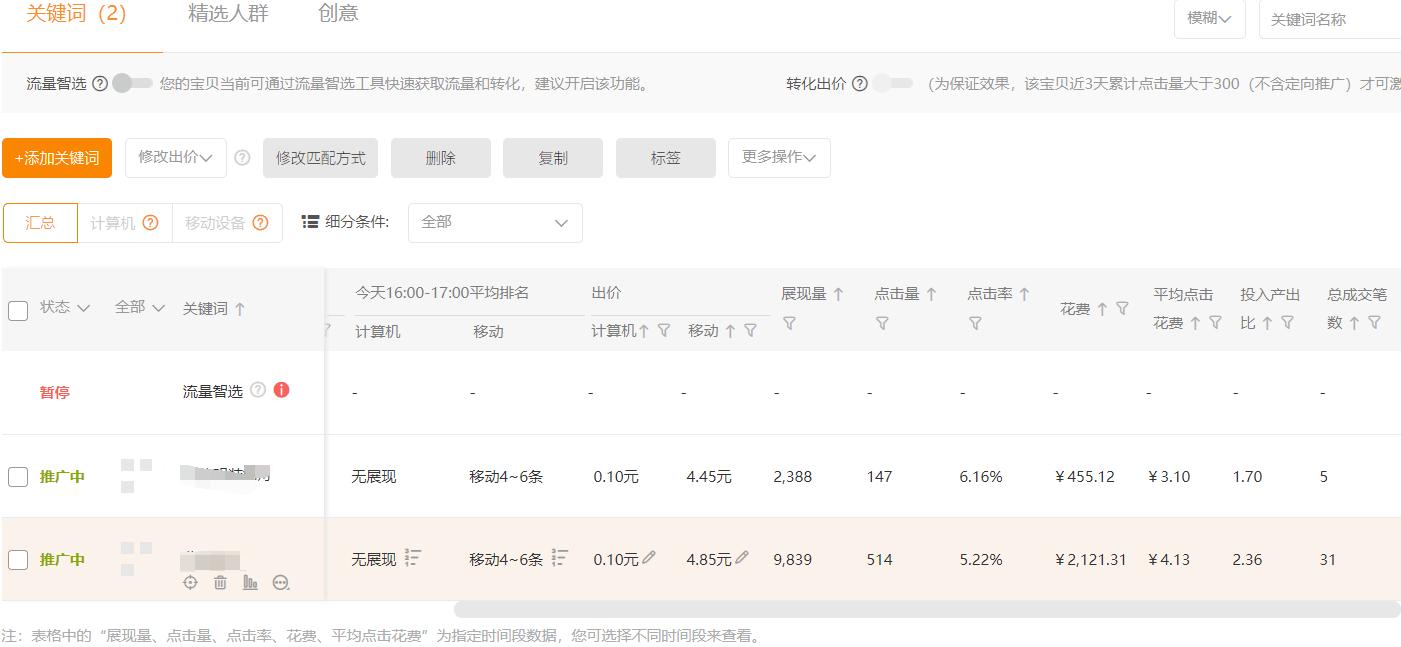The image size is (1401, 647).
Task: Click the ellipsis more-actions icon in the keyword row
Action: (281, 582)
